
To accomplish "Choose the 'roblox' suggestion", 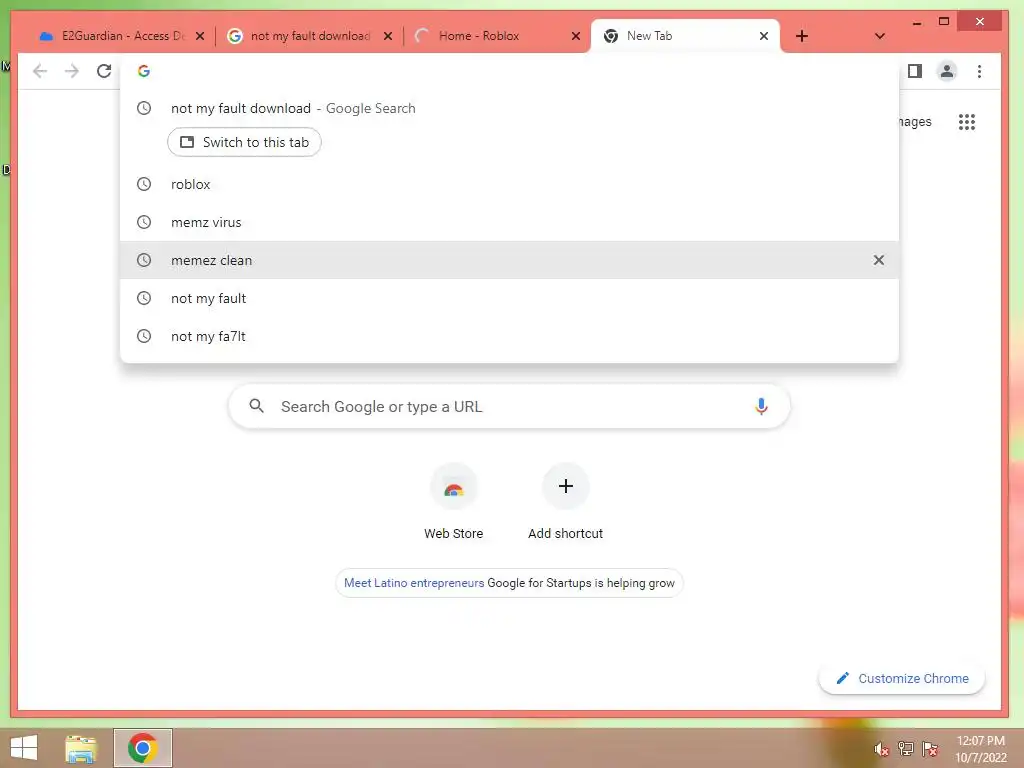I will 509,184.
